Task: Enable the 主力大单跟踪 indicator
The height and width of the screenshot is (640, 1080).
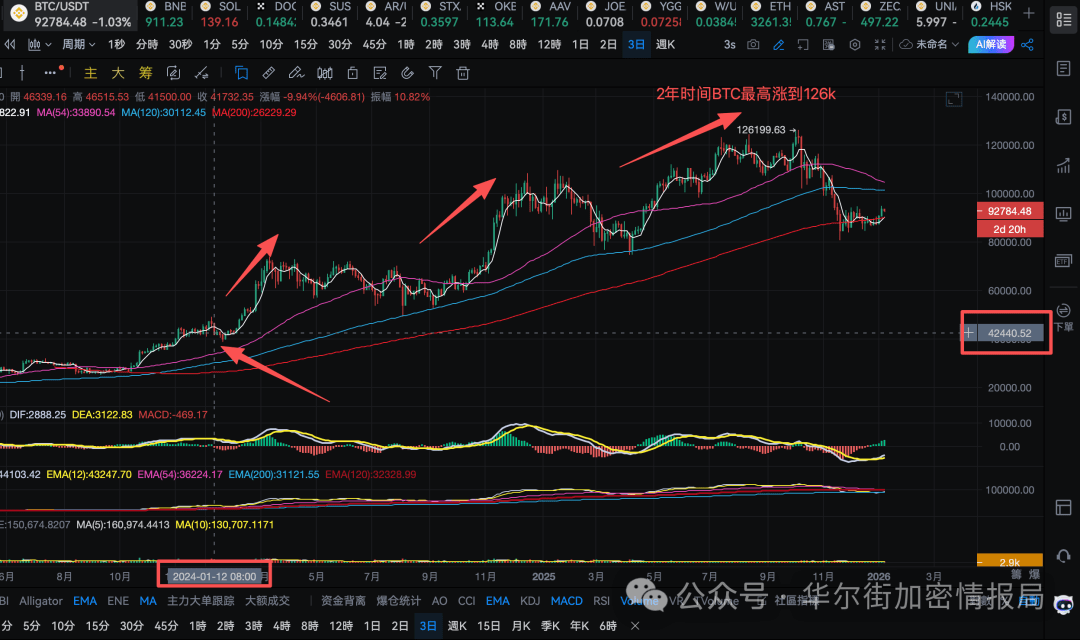Action: pyautogui.click(x=200, y=601)
